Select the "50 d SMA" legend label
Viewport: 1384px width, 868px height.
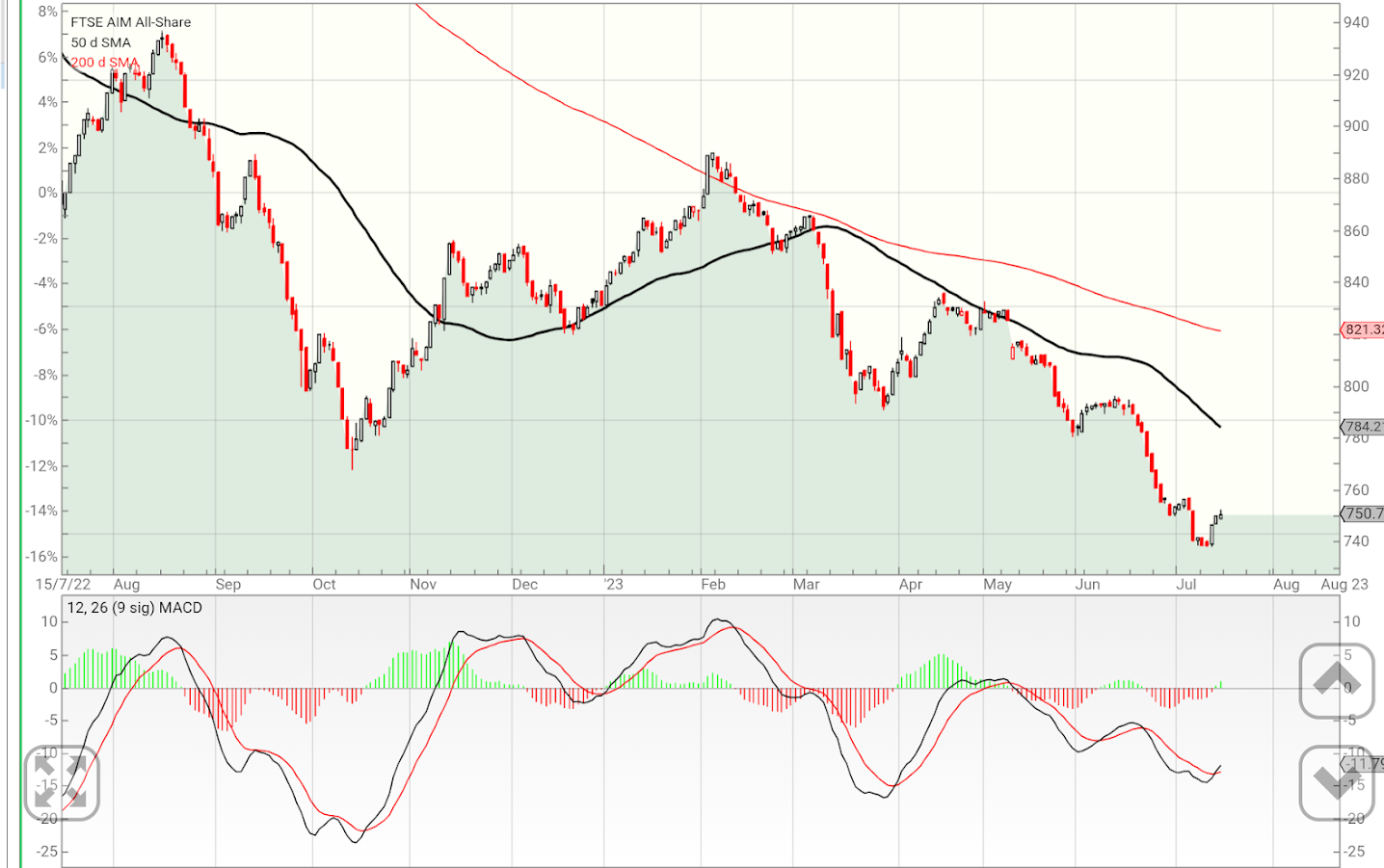[x=101, y=42]
